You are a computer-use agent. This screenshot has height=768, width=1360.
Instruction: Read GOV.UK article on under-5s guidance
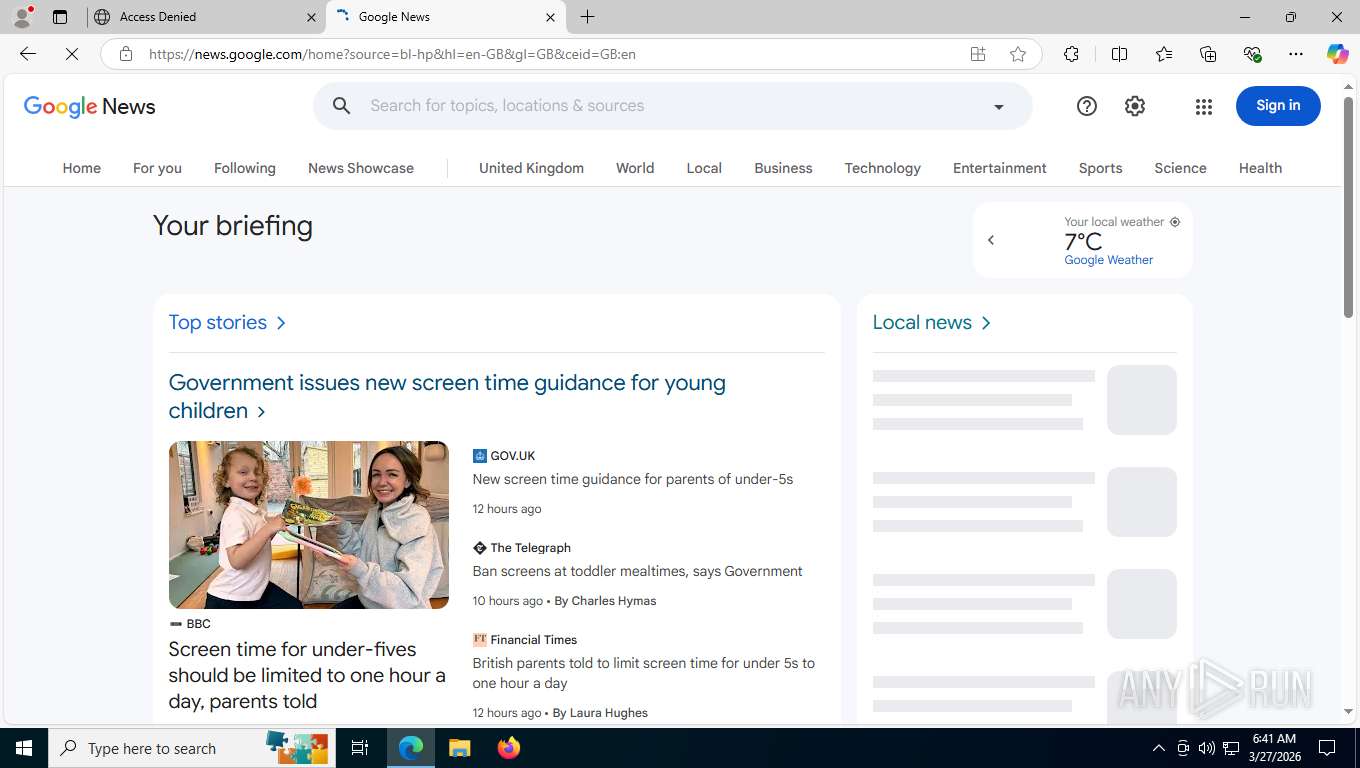[632, 479]
